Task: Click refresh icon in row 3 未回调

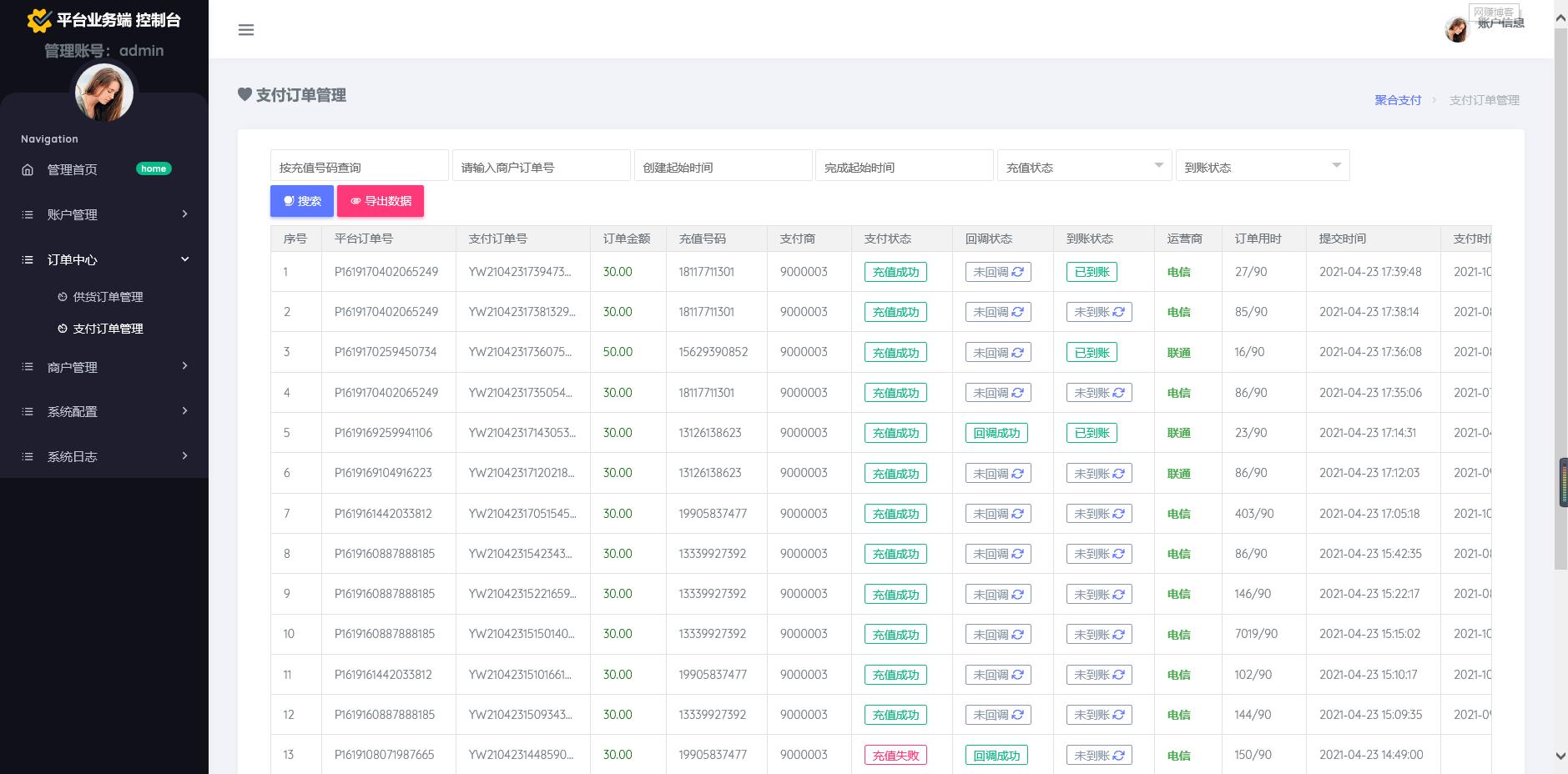Action: [x=1018, y=353]
